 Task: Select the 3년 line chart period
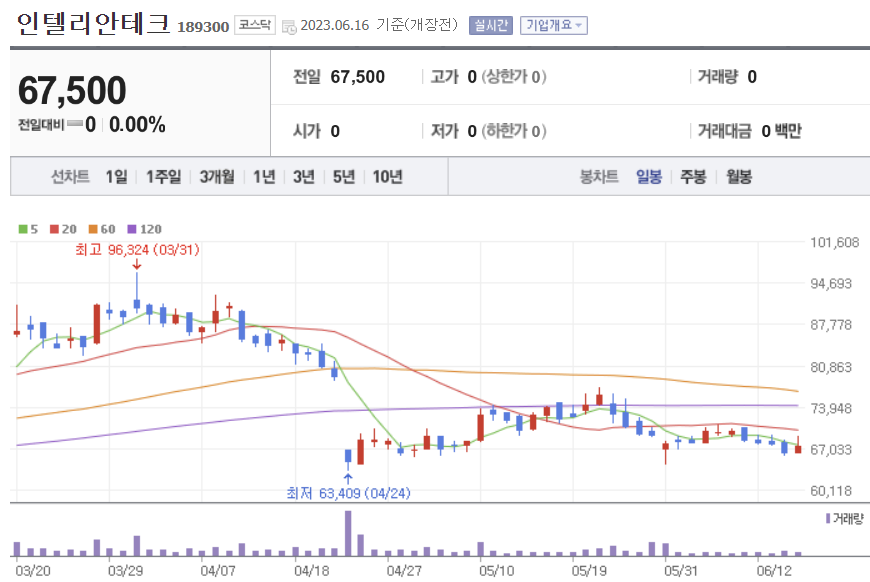coord(304,177)
